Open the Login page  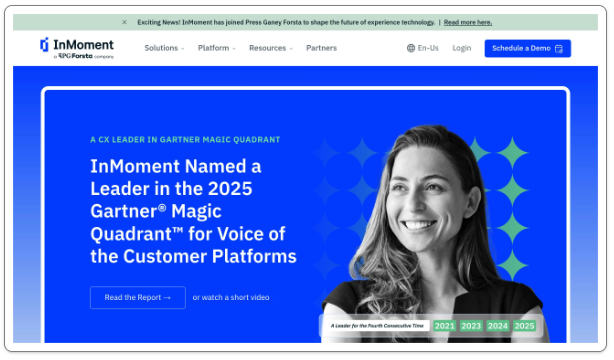462,48
